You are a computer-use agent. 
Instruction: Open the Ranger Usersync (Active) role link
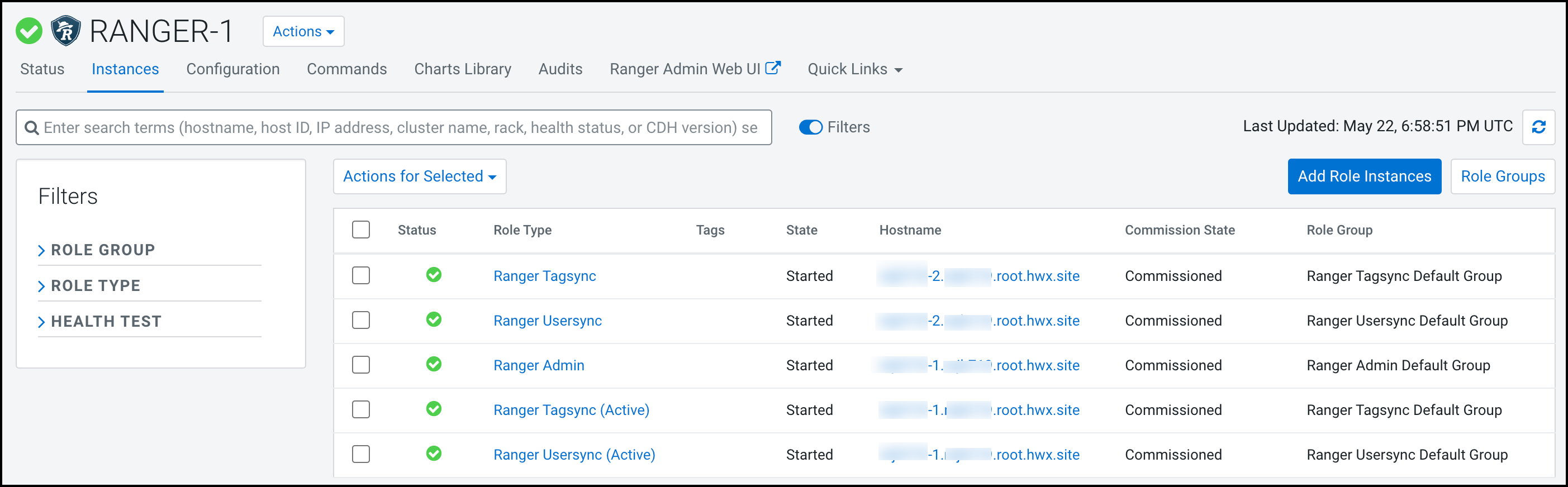click(x=573, y=455)
